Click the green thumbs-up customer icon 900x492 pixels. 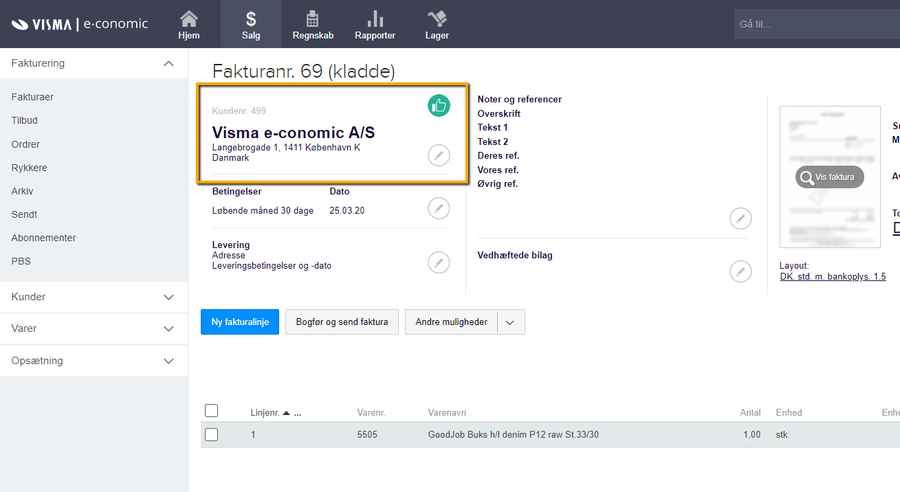439,106
